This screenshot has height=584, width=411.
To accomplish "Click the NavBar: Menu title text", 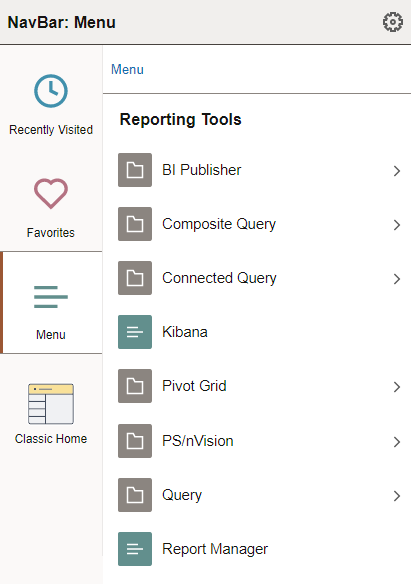I will point(61,22).
